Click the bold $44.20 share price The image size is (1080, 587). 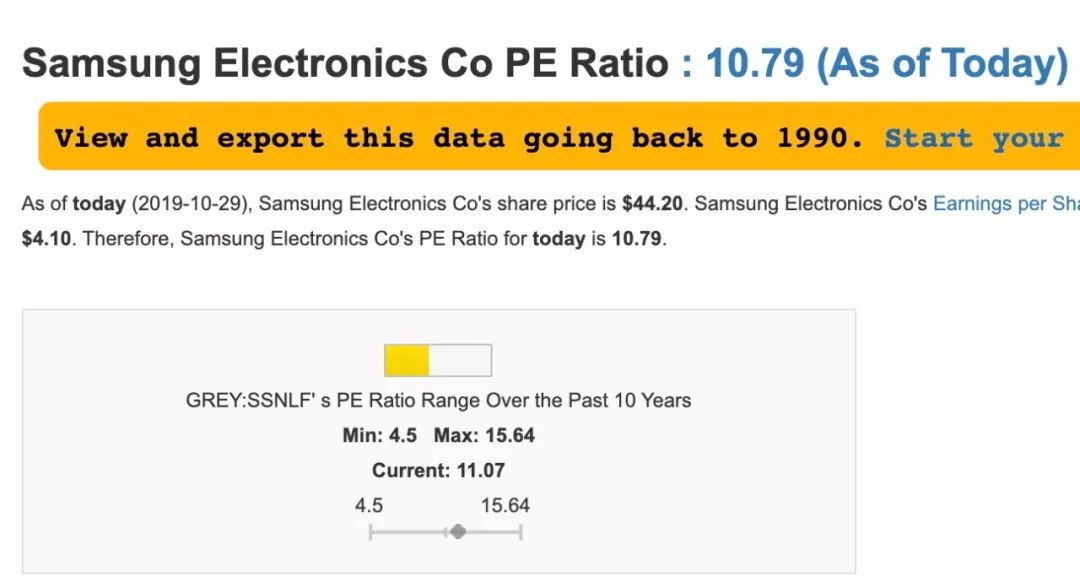652,204
